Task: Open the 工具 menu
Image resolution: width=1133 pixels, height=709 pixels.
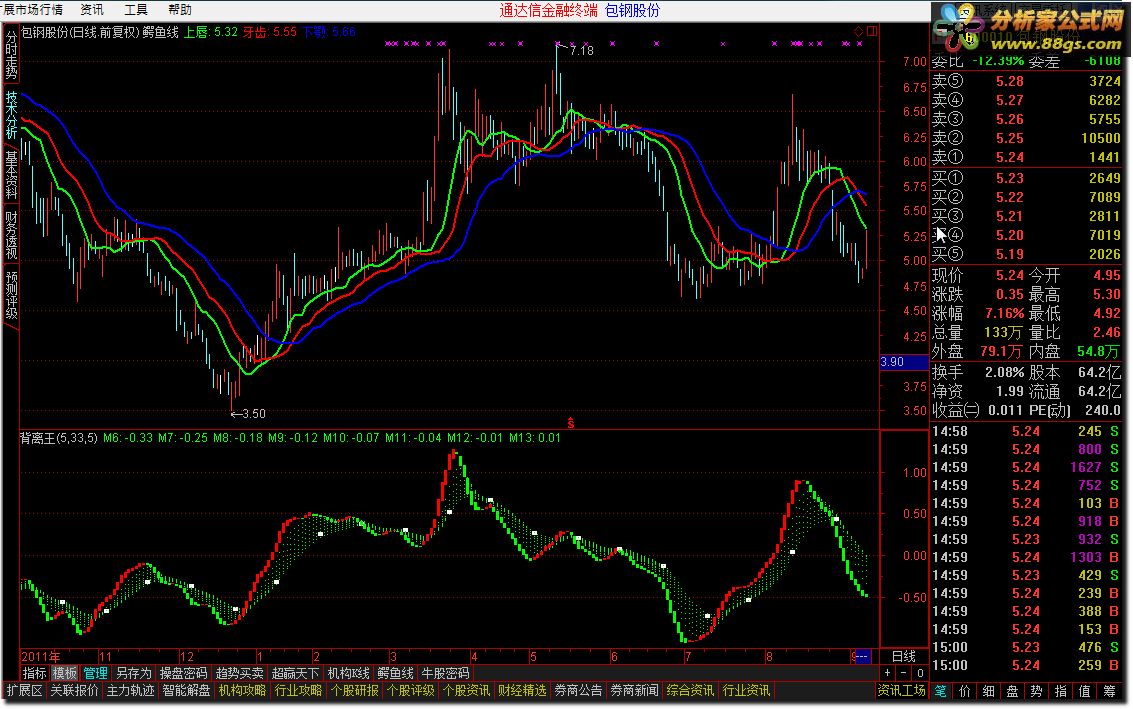Action: click(x=136, y=9)
